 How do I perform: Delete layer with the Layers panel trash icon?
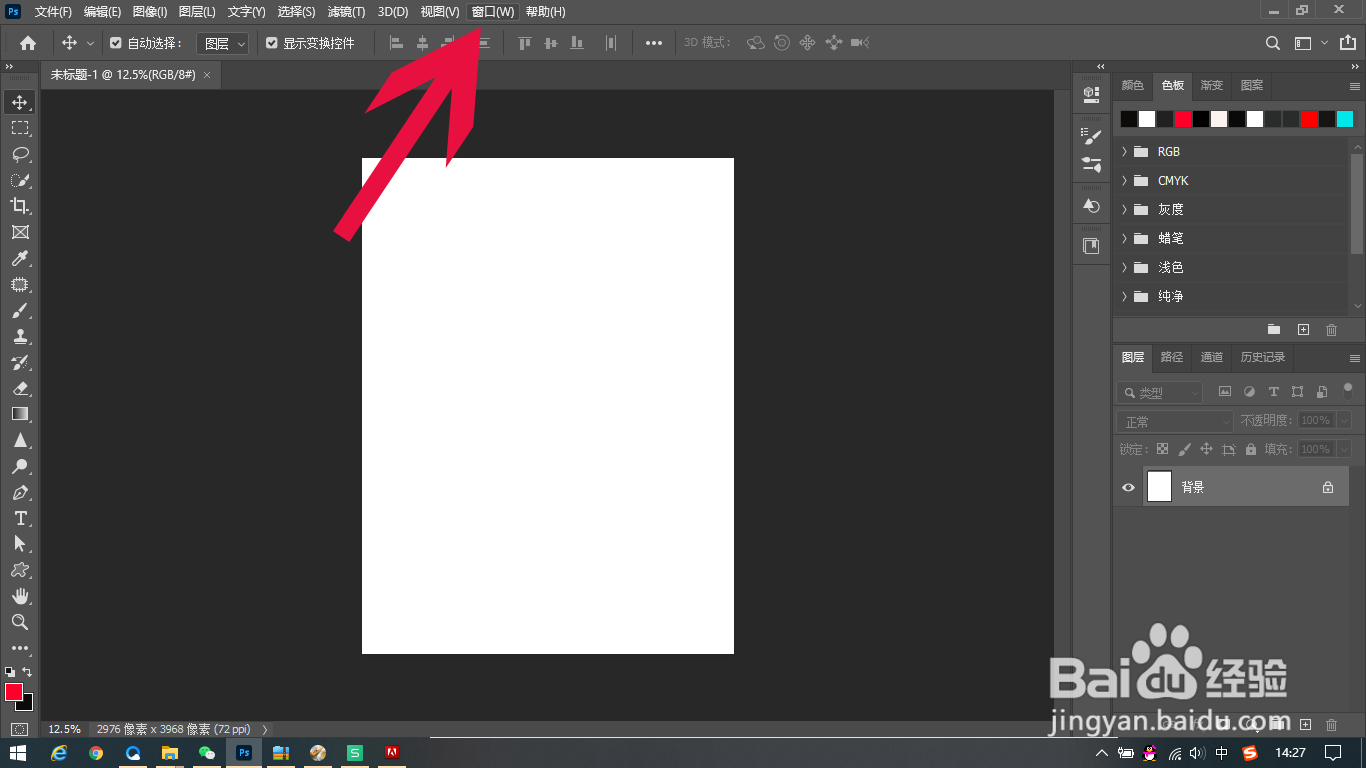click(x=1331, y=724)
